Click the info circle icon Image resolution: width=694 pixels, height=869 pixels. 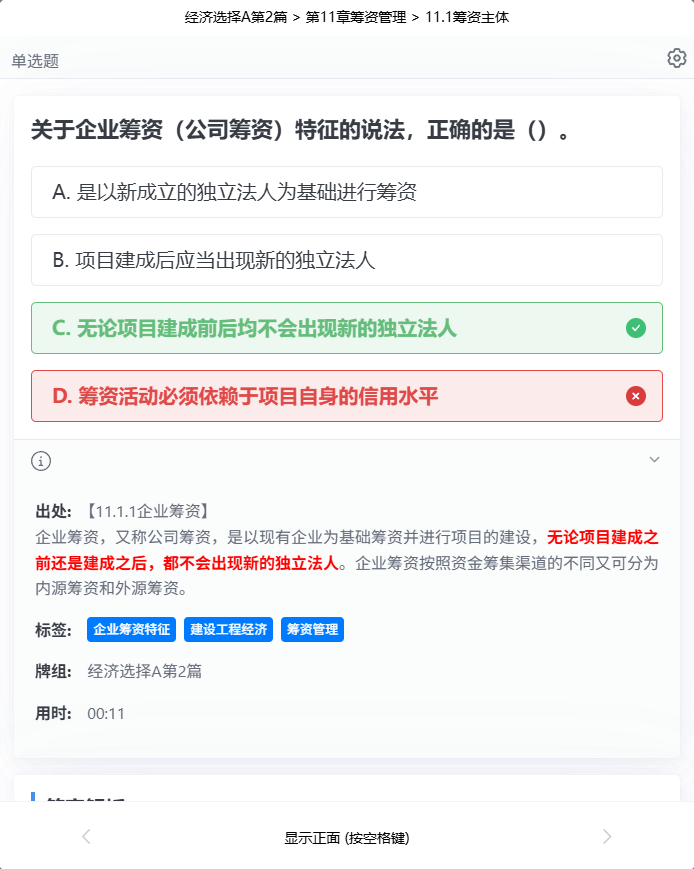tap(41, 461)
